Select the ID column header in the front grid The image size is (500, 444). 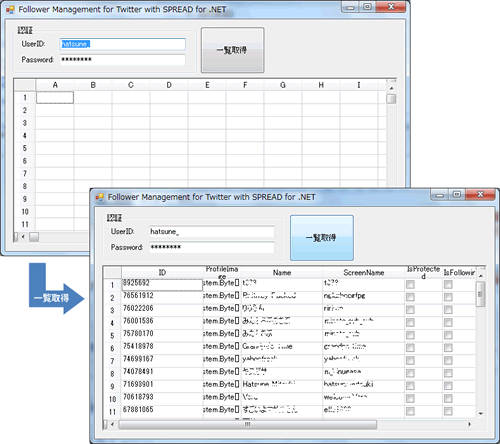point(162,272)
